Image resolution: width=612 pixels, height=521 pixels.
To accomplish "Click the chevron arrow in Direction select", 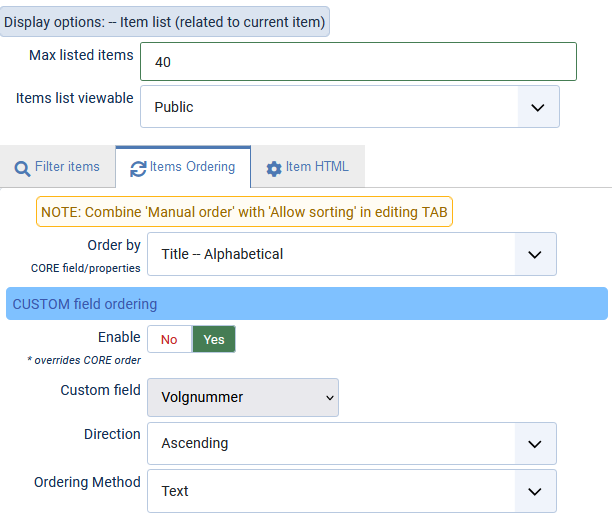I will (534, 444).
